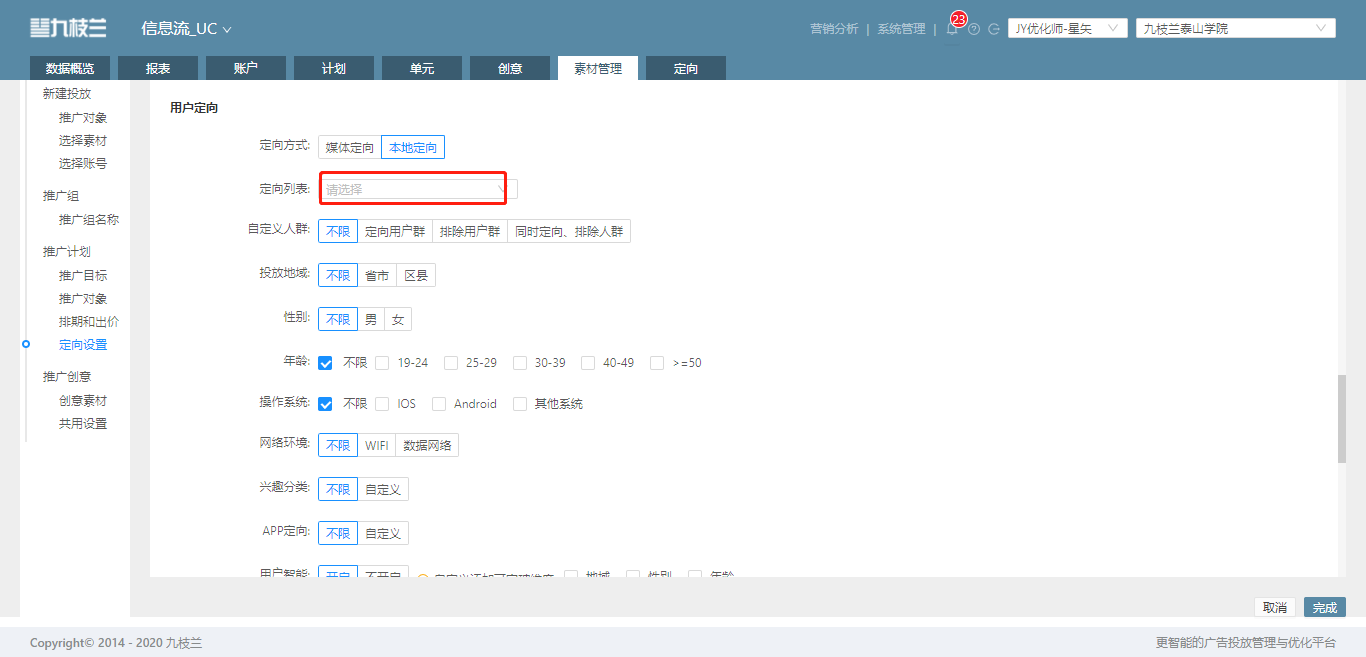The height and width of the screenshot is (657, 1366).
Task: Open the JY优化师-星矢 account dropdown
Action: point(1068,28)
